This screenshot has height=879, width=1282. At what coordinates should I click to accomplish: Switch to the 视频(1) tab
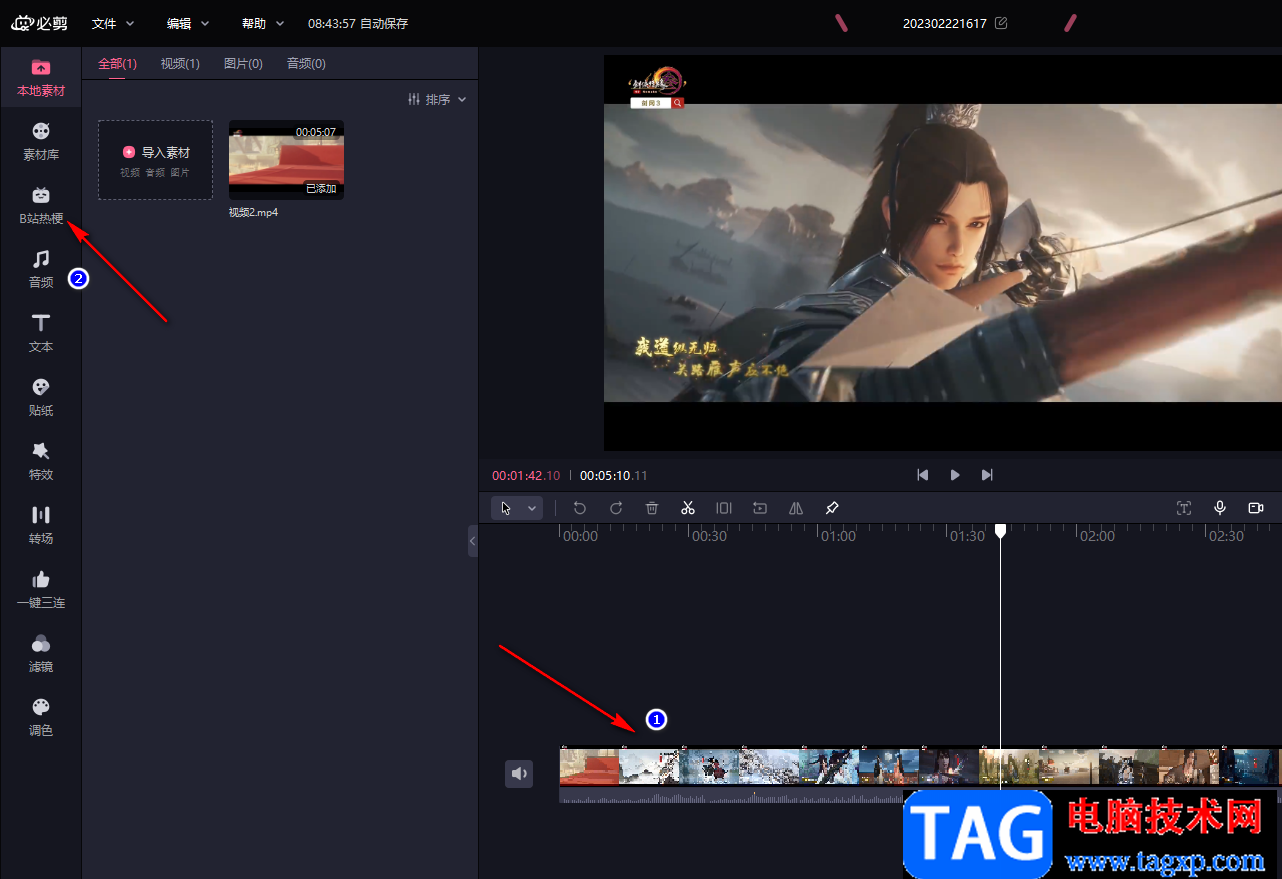[x=180, y=64]
